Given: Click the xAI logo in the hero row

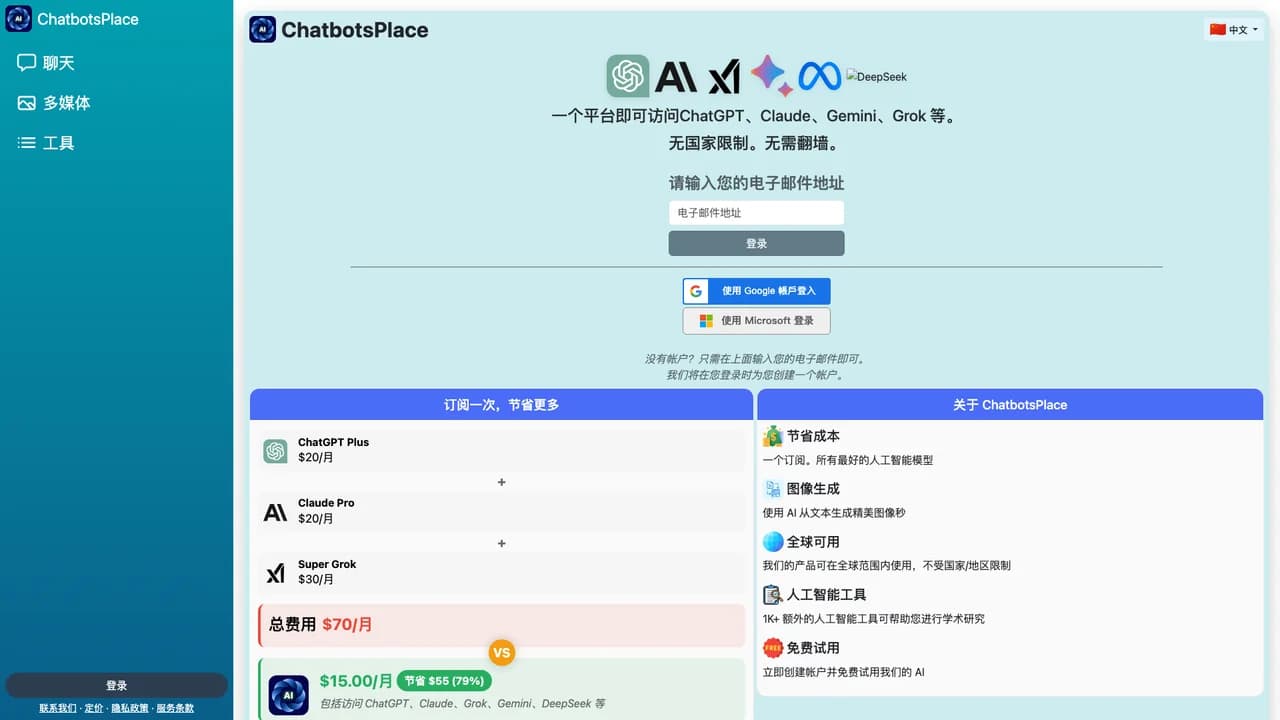Looking at the screenshot, I should tap(724, 76).
